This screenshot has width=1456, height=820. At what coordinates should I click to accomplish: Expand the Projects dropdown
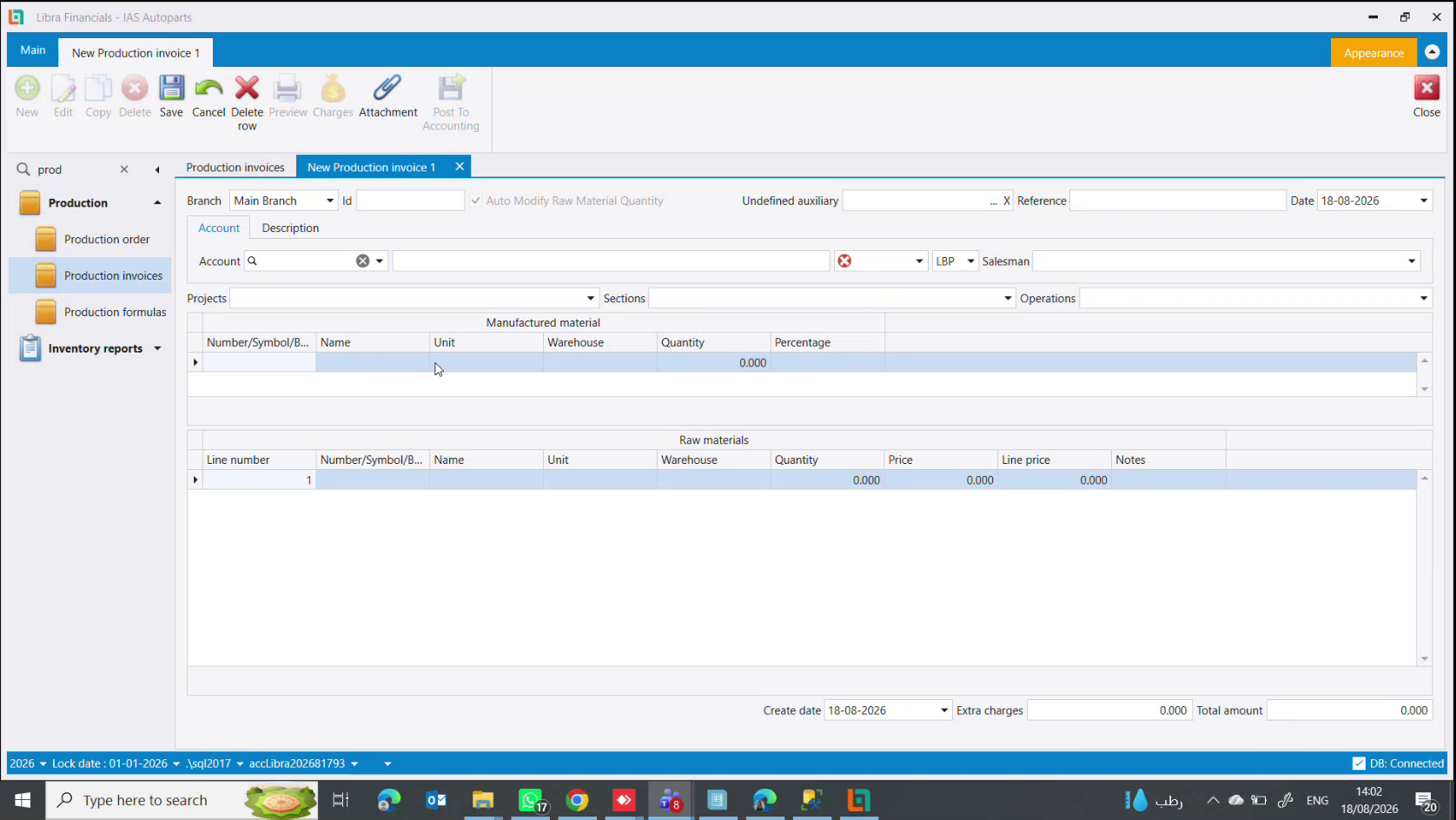coord(591,298)
